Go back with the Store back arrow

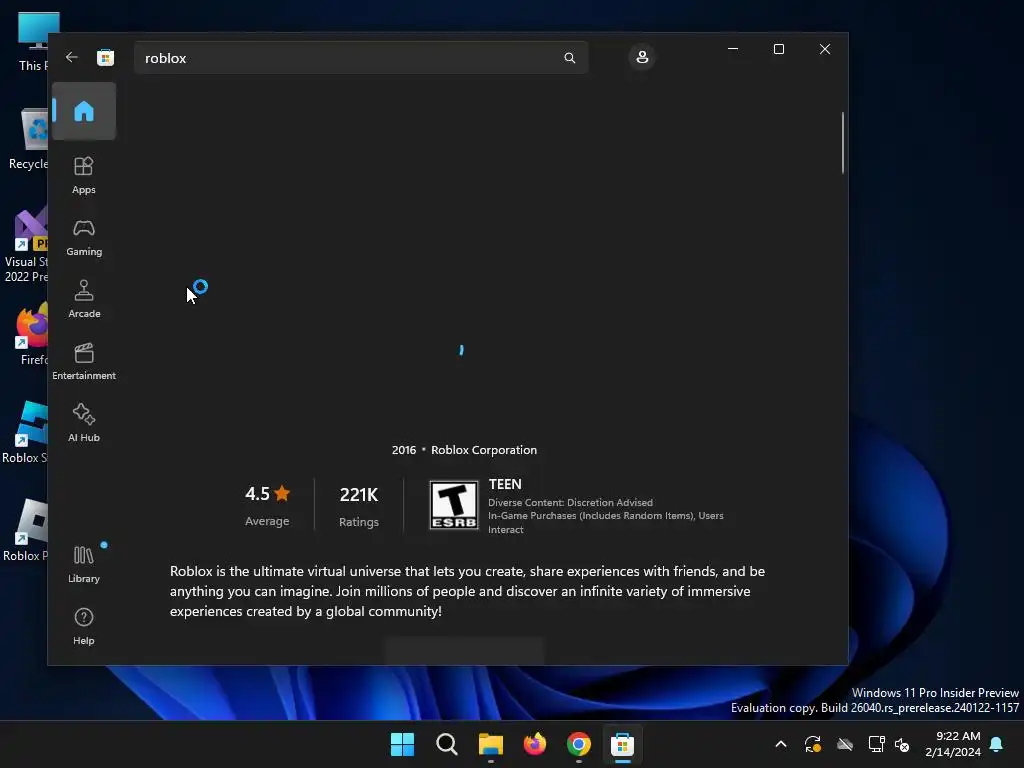click(72, 57)
